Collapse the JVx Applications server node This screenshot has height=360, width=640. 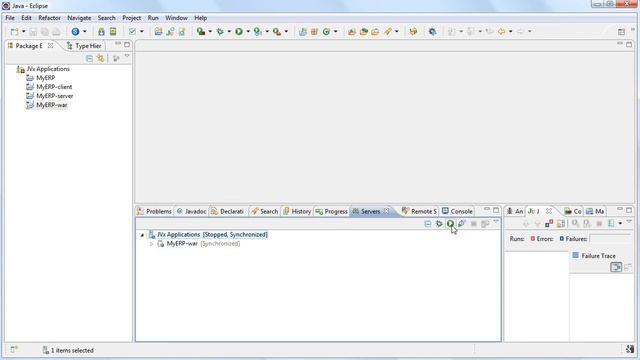[x=142, y=235]
